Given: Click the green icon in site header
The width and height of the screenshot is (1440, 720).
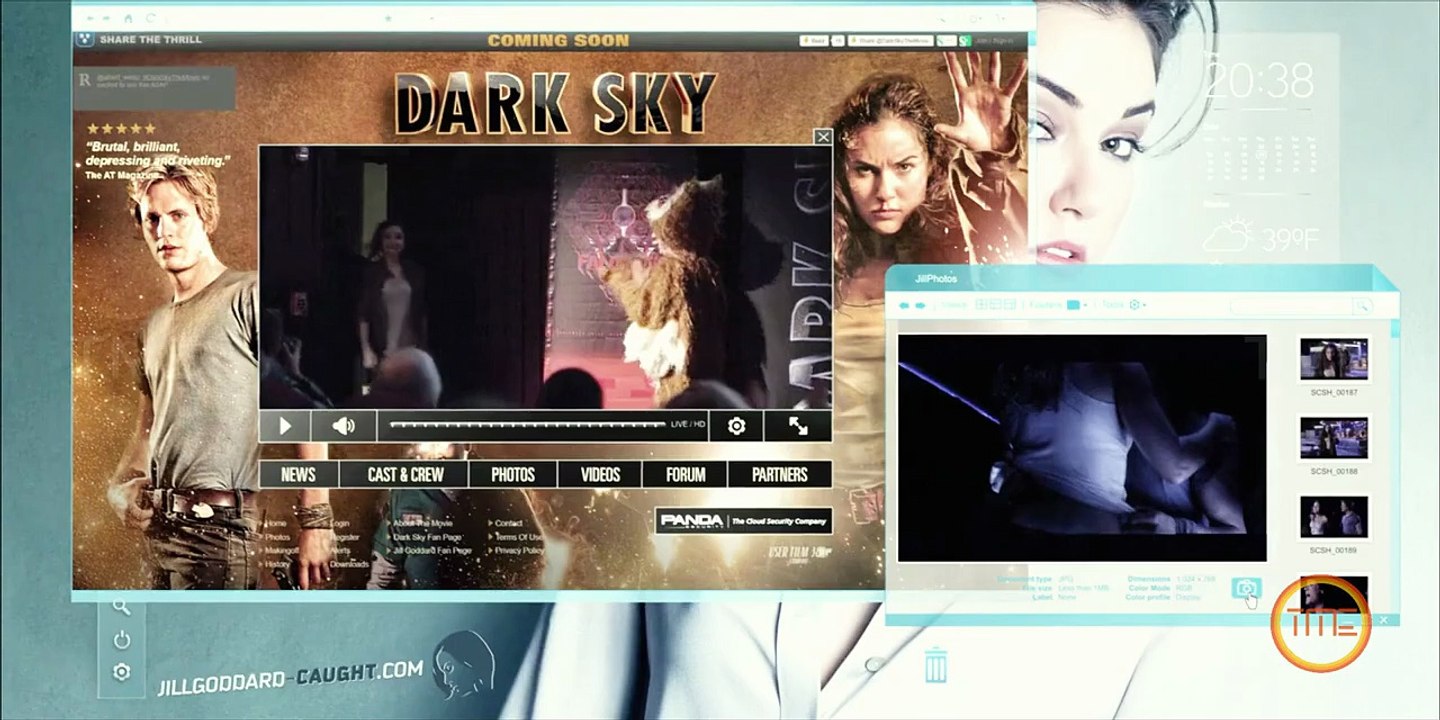Looking at the screenshot, I should click(965, 41).
